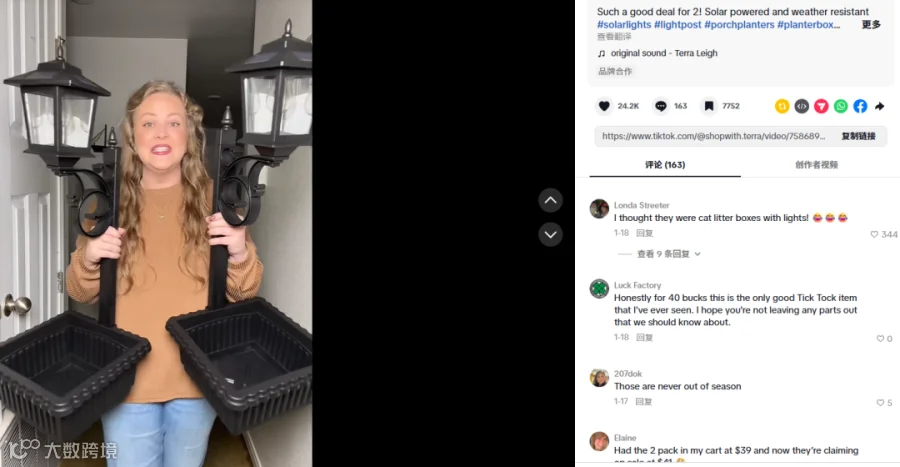
Task: Share the video to WhatsApp
Action: click(840, 106)
